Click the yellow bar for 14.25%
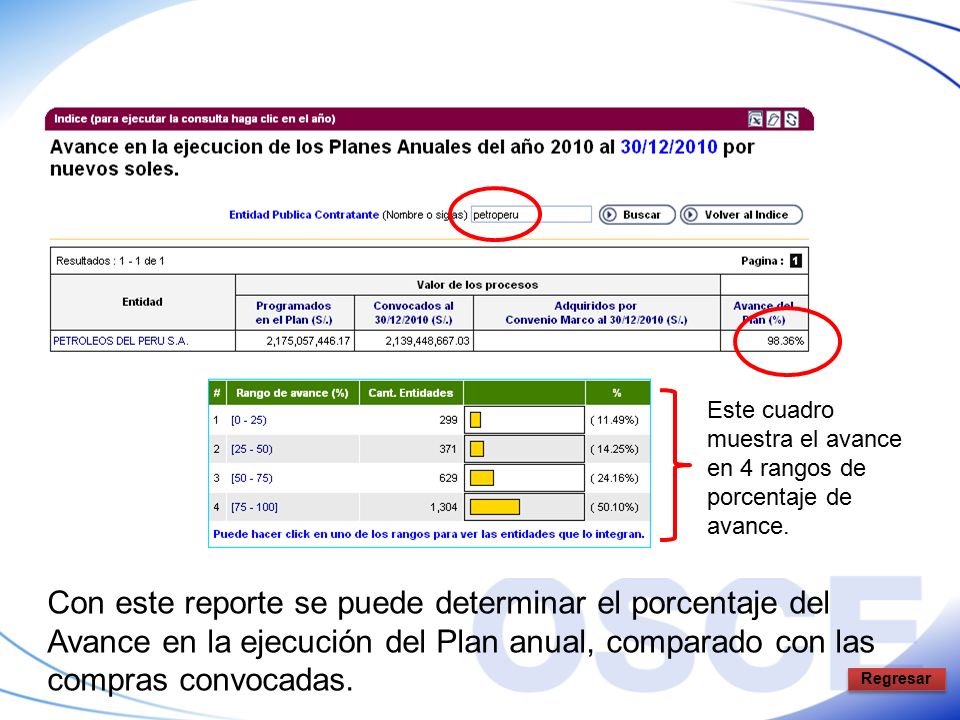This screenshot has width=960, height=720. [x=477, y=449]
